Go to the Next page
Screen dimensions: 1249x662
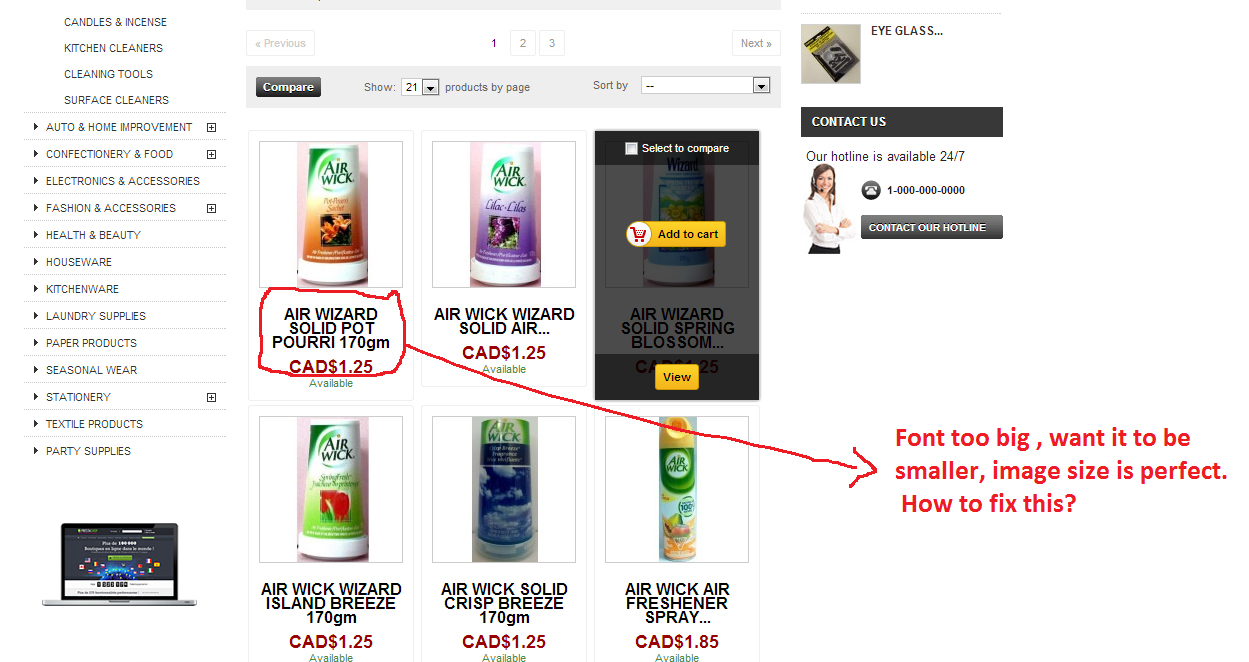[x=756, y=43]
